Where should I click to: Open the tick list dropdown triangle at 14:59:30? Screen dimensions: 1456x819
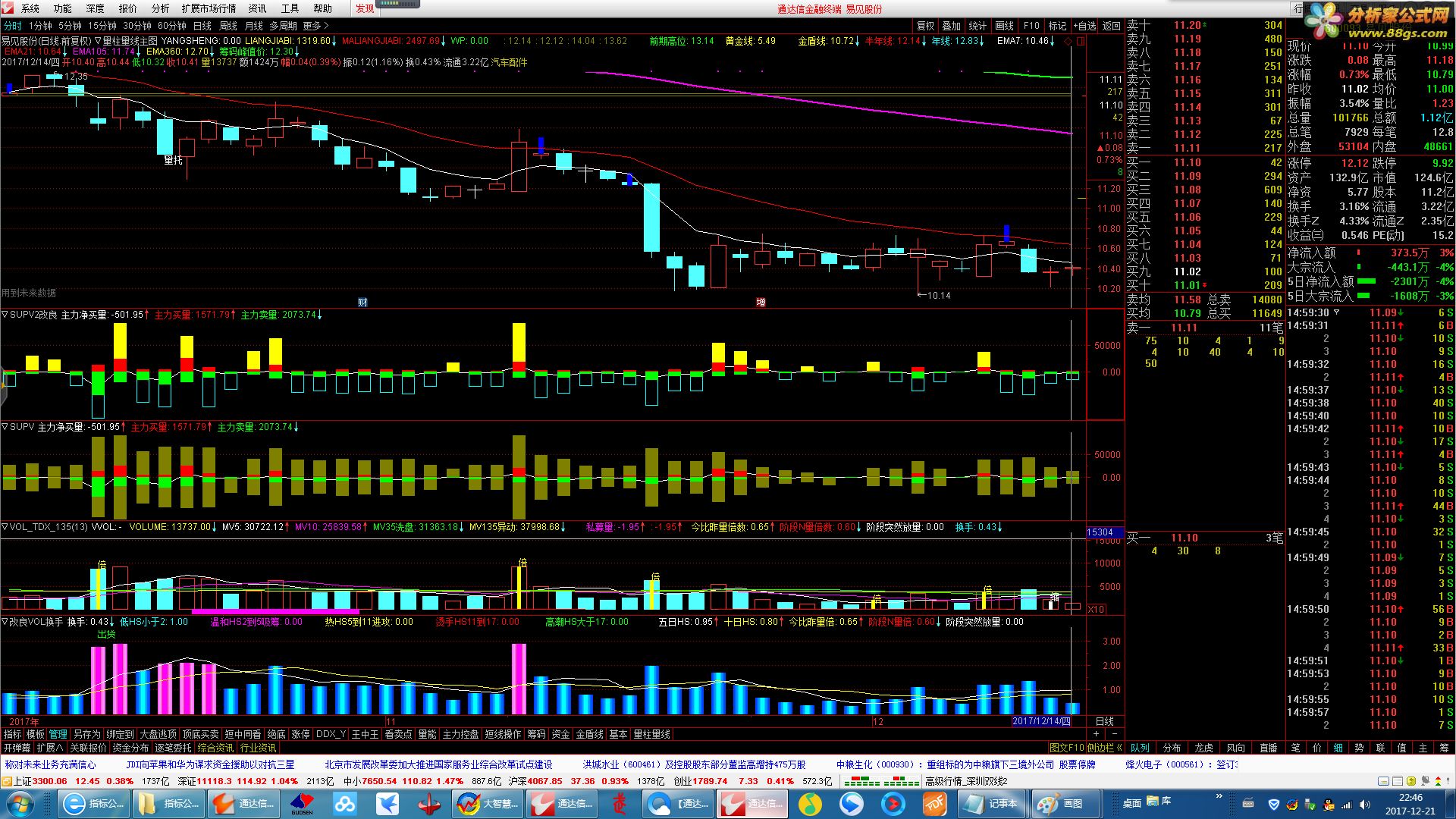[x=1336, y=312]
